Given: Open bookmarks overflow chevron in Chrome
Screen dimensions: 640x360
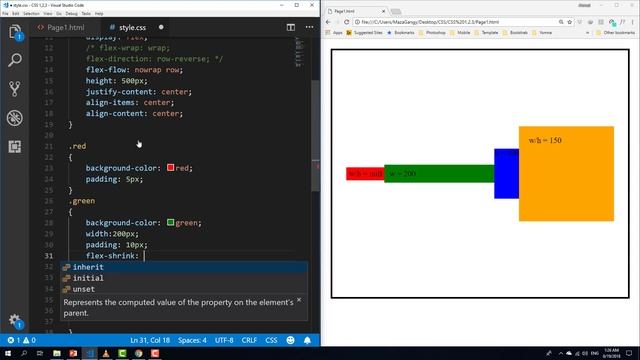Looking at the screenshot, I should [x=587, y=33].
